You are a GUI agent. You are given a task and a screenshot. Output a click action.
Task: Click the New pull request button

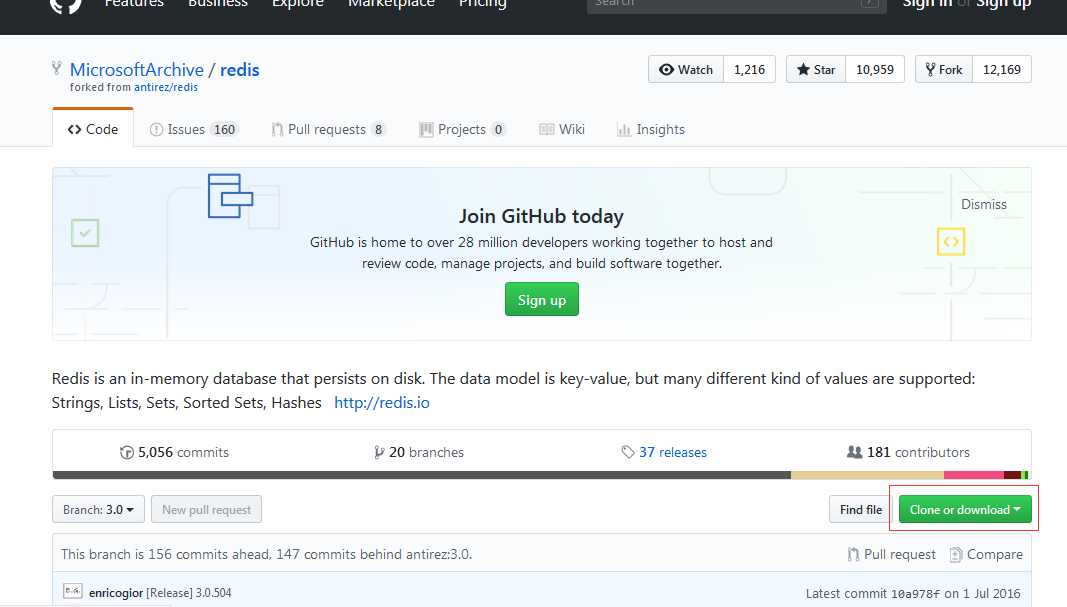(206, 509)
